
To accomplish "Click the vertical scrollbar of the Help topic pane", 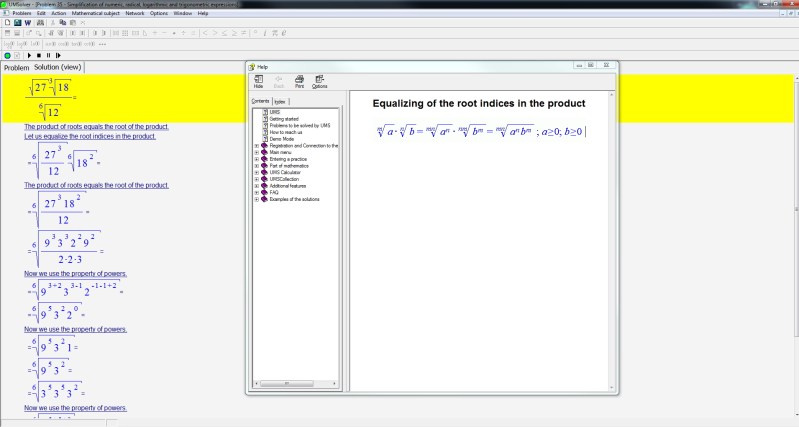I will coord(611,242).
